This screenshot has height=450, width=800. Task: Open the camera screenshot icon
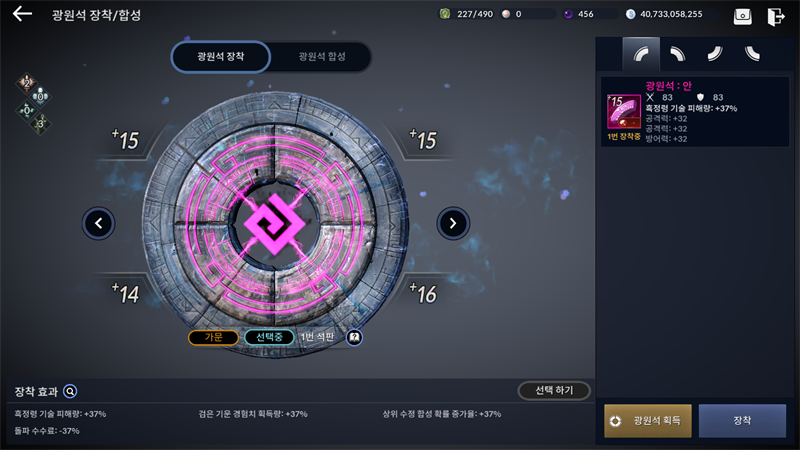tap(742, 16)
